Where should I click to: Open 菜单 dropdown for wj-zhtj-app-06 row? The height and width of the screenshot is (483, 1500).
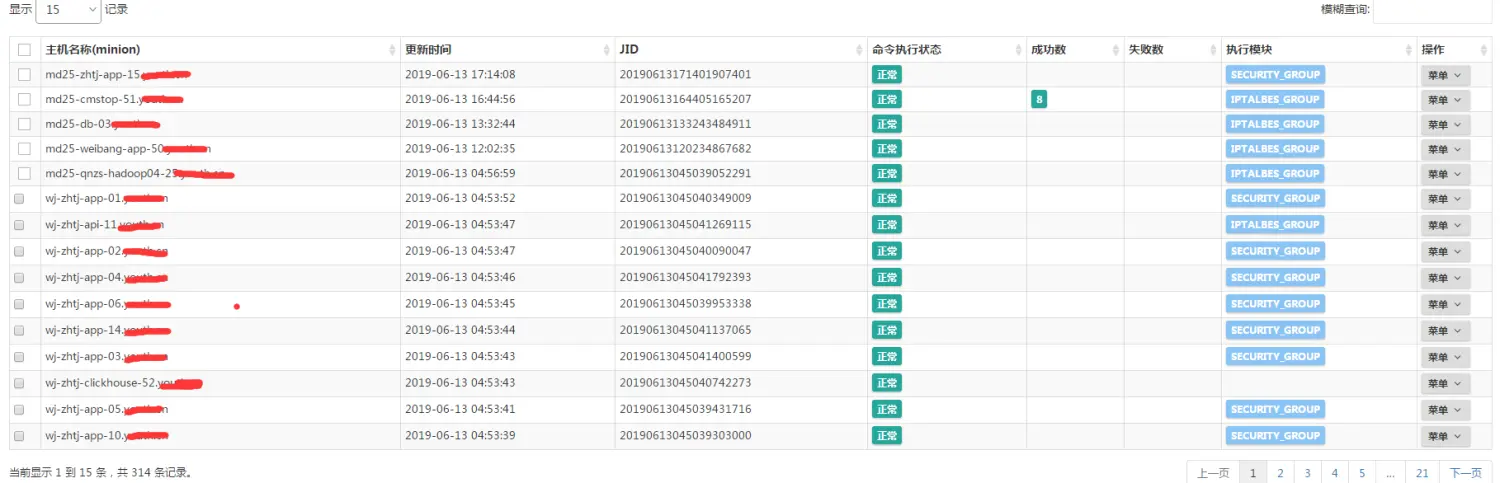[1445, 305]
